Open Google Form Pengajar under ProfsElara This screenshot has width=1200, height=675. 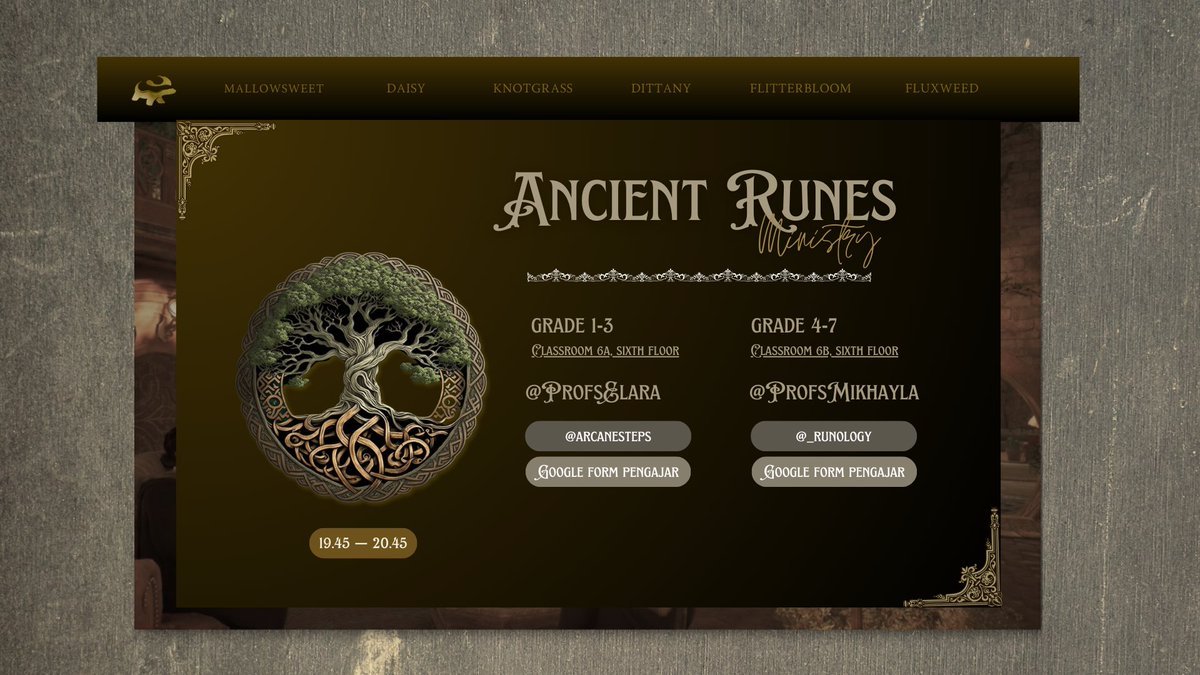(608, 472)
